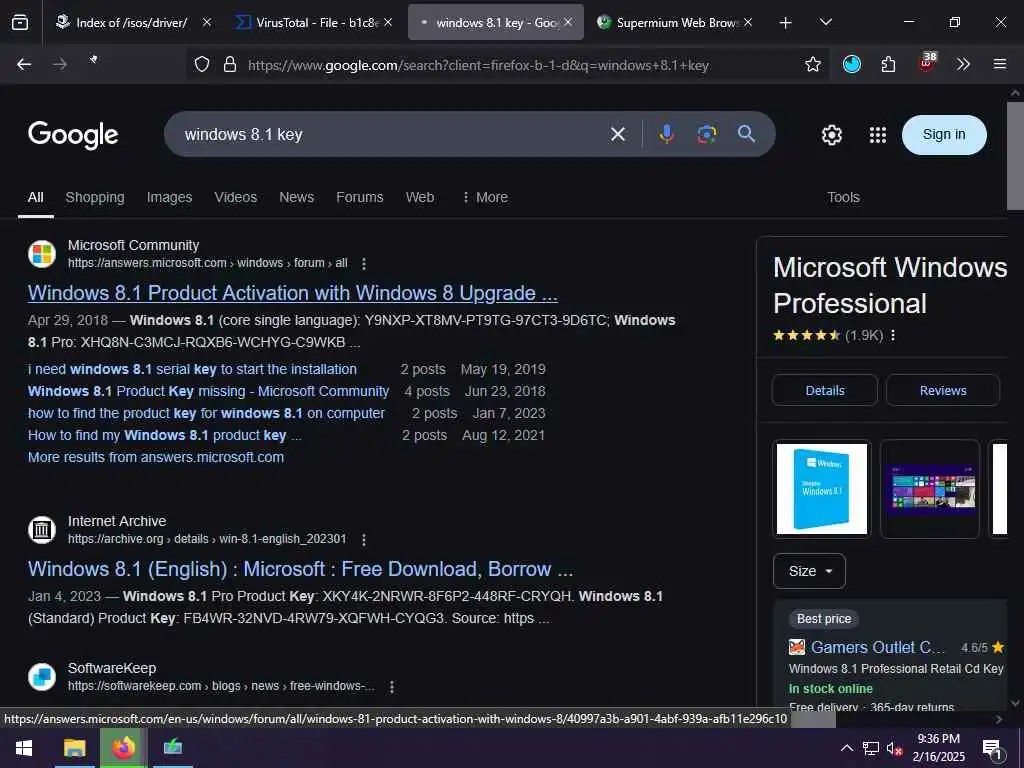Open a new tab with the plus button
The image size is (1024, 768).
786,23
